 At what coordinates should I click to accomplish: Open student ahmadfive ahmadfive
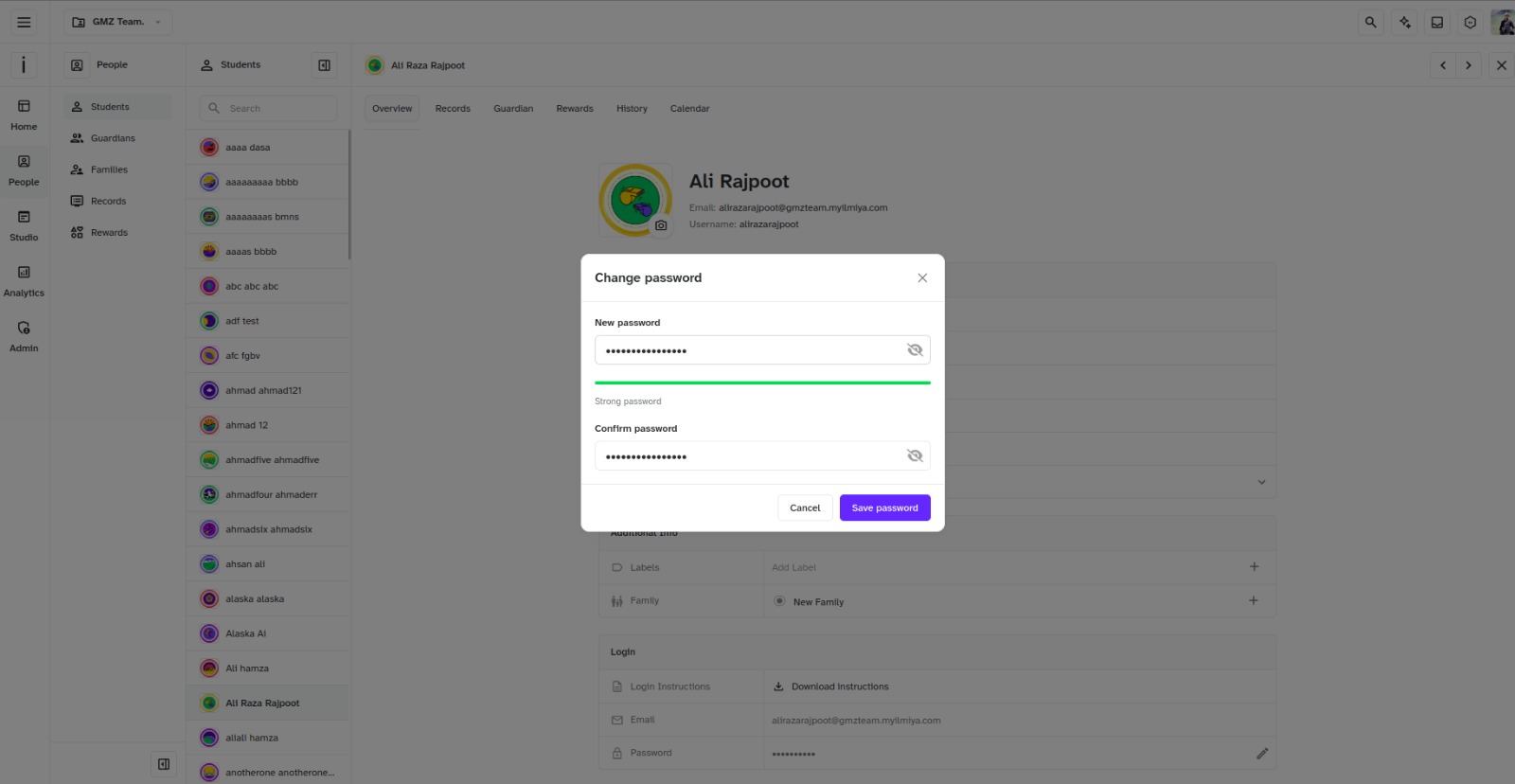268,460
